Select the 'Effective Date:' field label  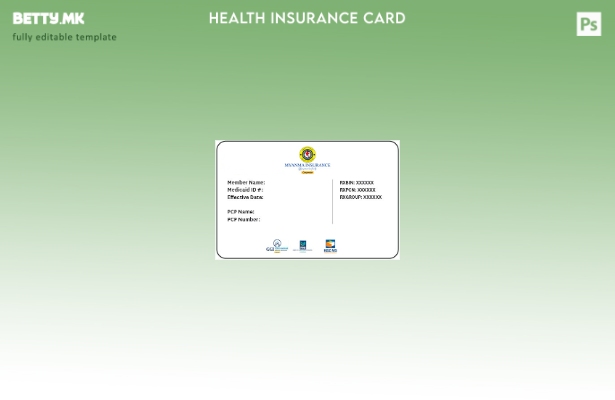point(245,197)
